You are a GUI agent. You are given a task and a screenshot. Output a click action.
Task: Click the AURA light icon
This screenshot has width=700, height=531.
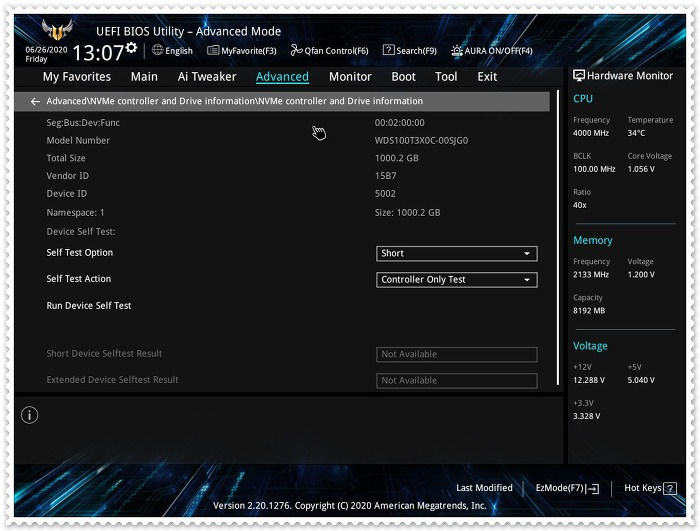456,51
